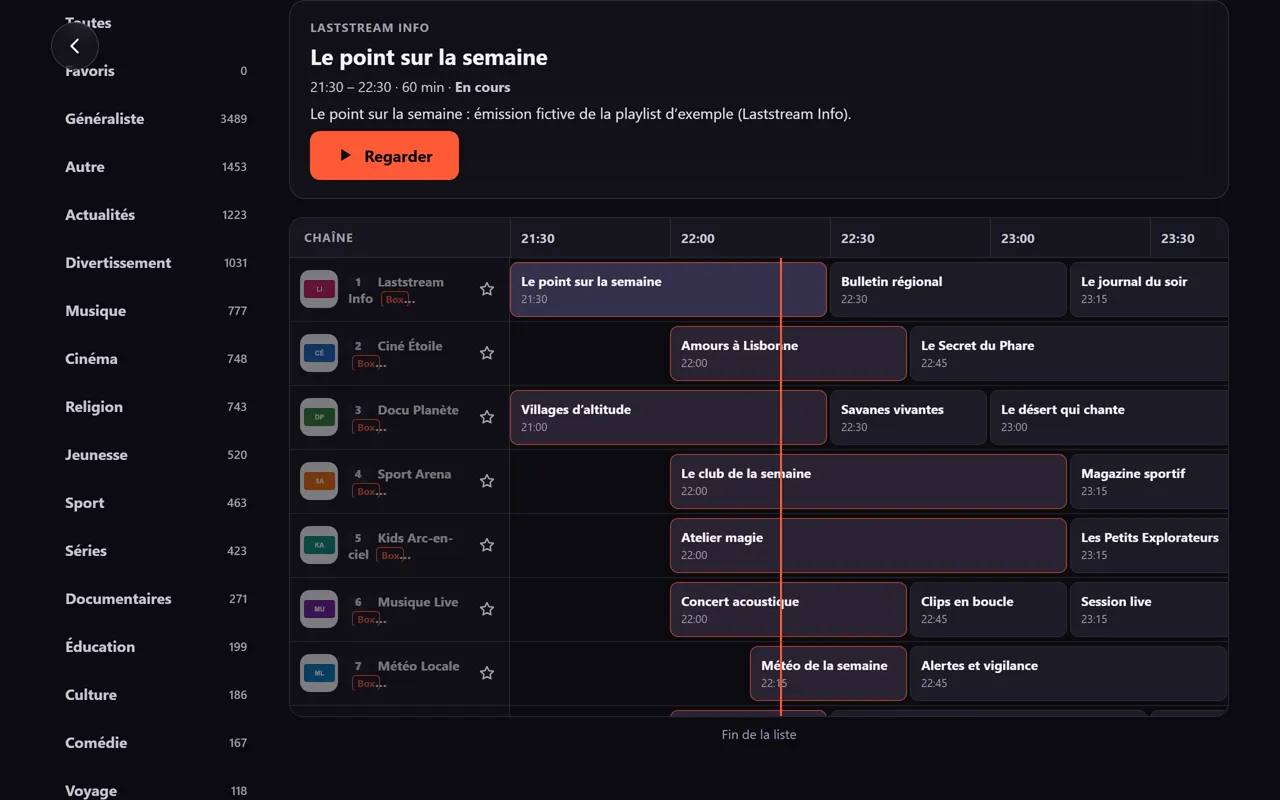The image size is (1280, 800).
Task: Open the Le désert qui chante program
Action: [1109, 418]
